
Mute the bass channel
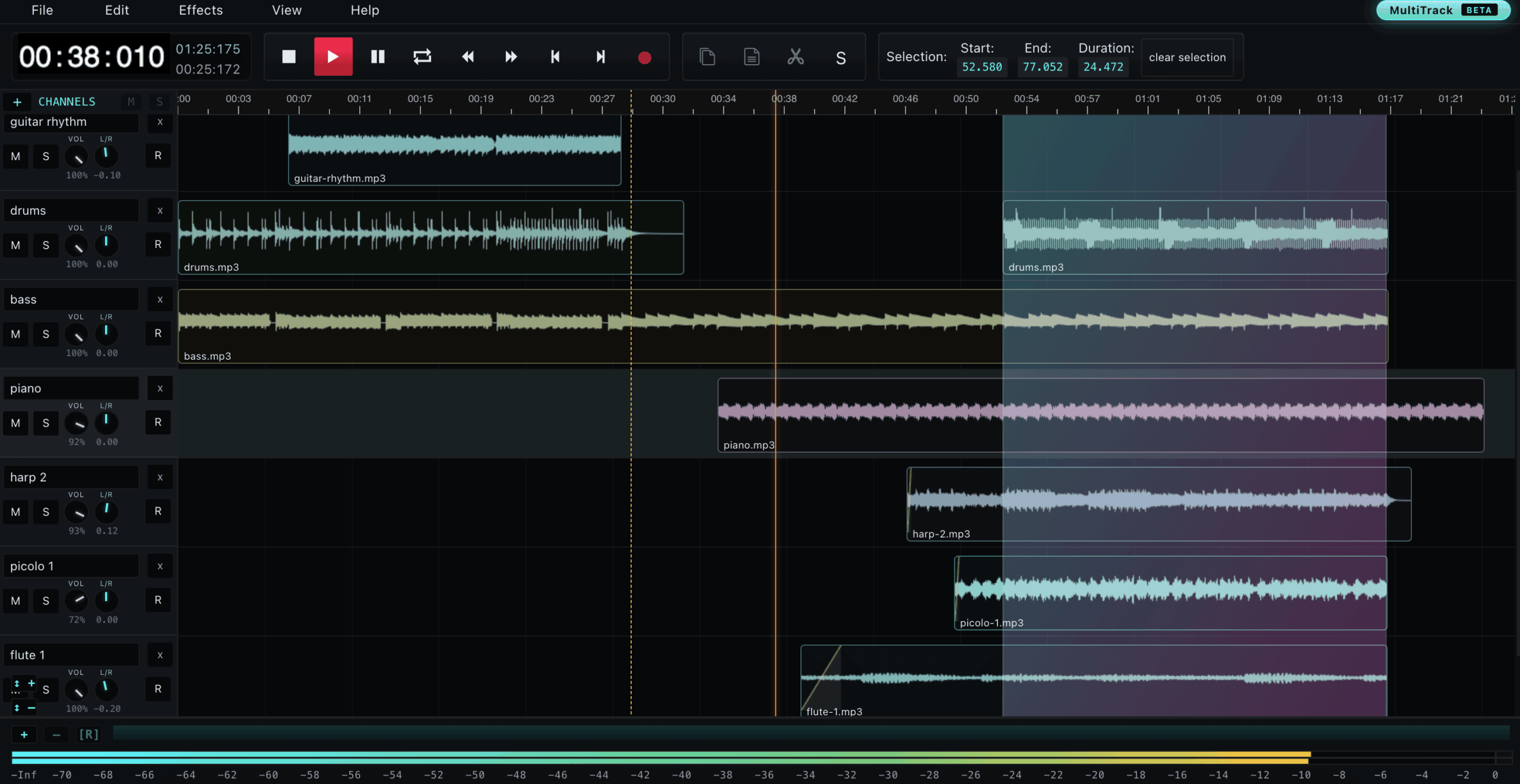point(15,335)
